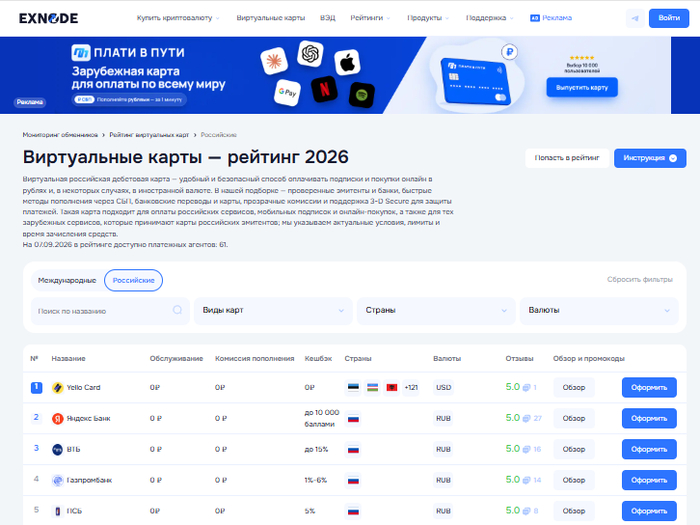Click the Кешбэк column header

pyautogui.click(x=318, y=358)
